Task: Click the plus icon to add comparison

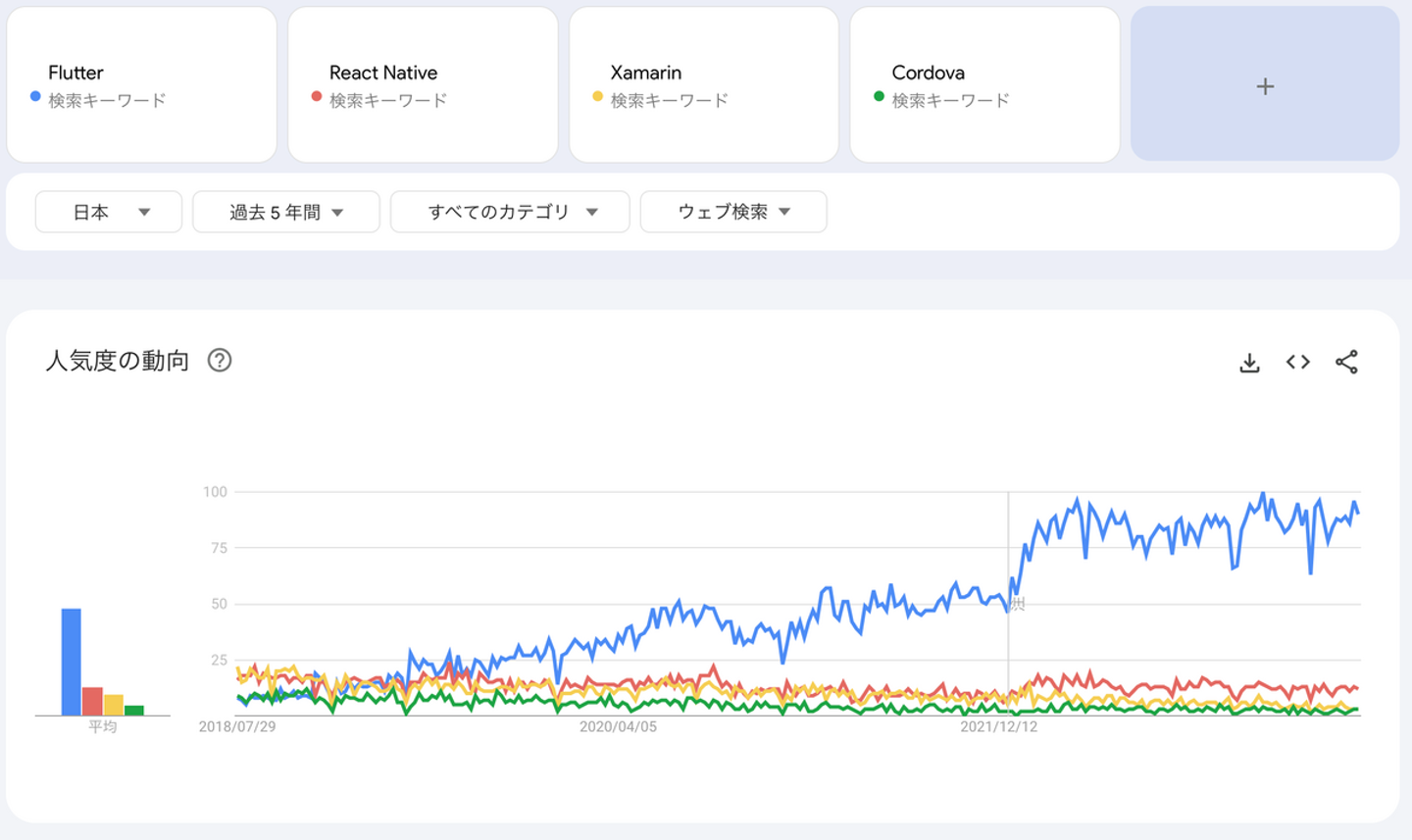Action: 1265,86
